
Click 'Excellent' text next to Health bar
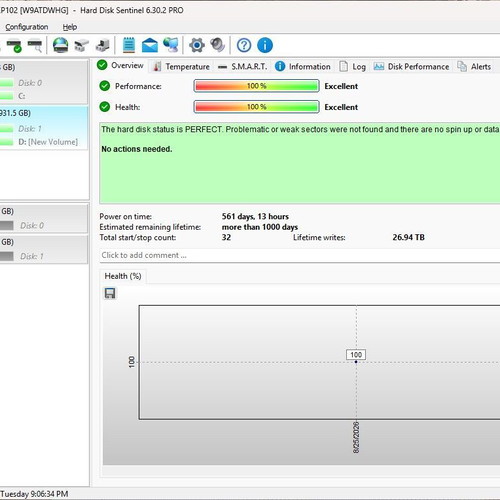tap(341, 107)
